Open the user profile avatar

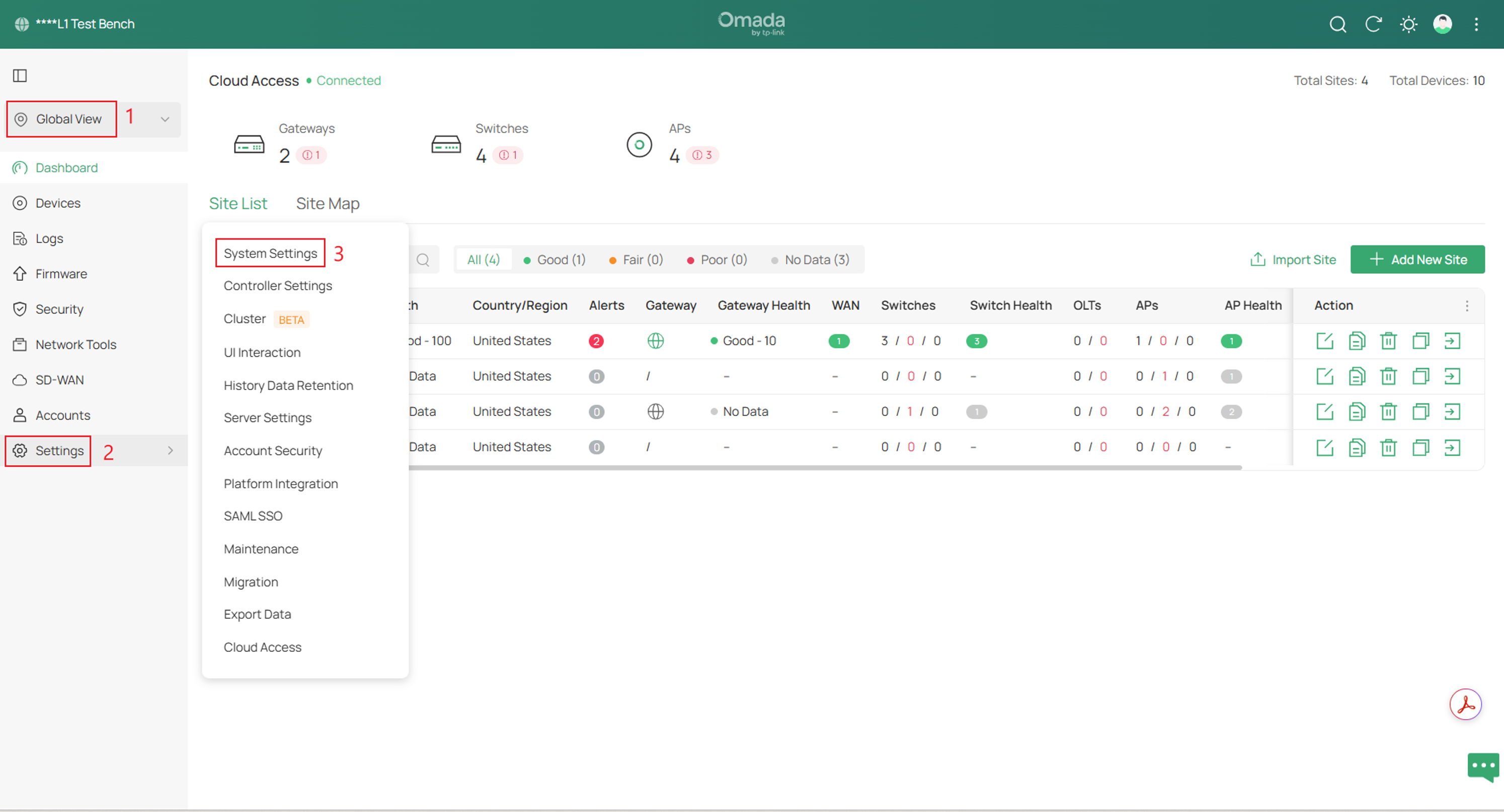coord(1443,24)
